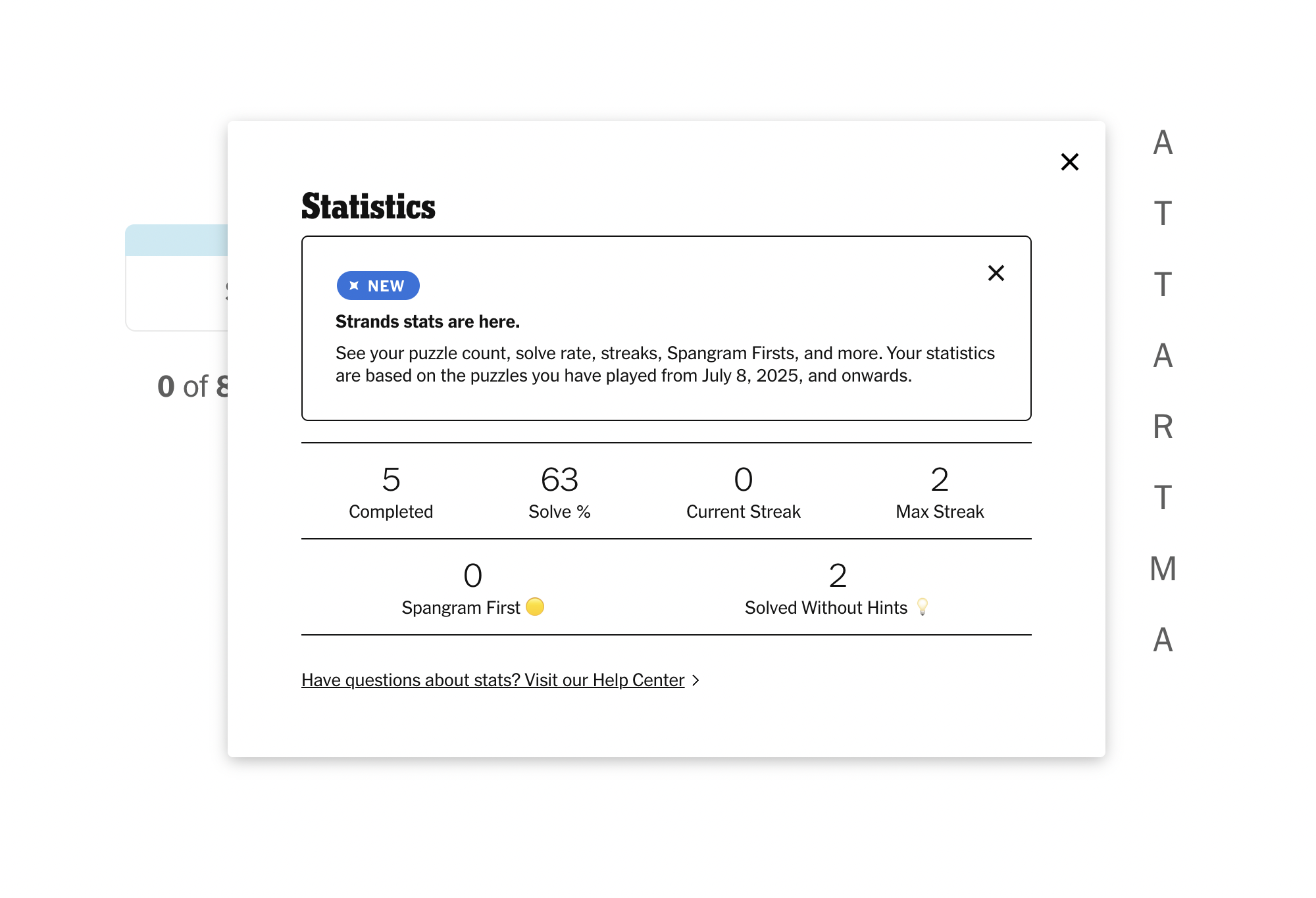
Task: Dismiss the Strands stats announcement banner
Action: (996, 273)
